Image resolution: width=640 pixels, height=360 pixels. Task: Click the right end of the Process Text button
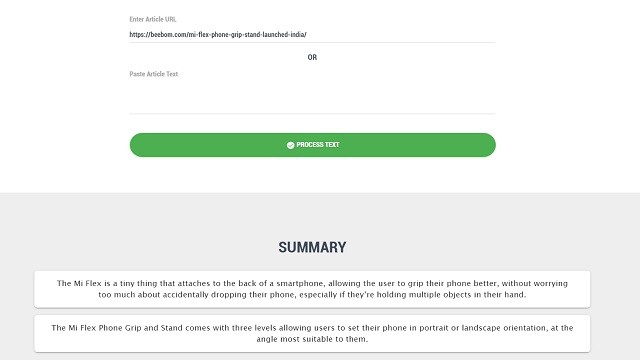[487, 145]
